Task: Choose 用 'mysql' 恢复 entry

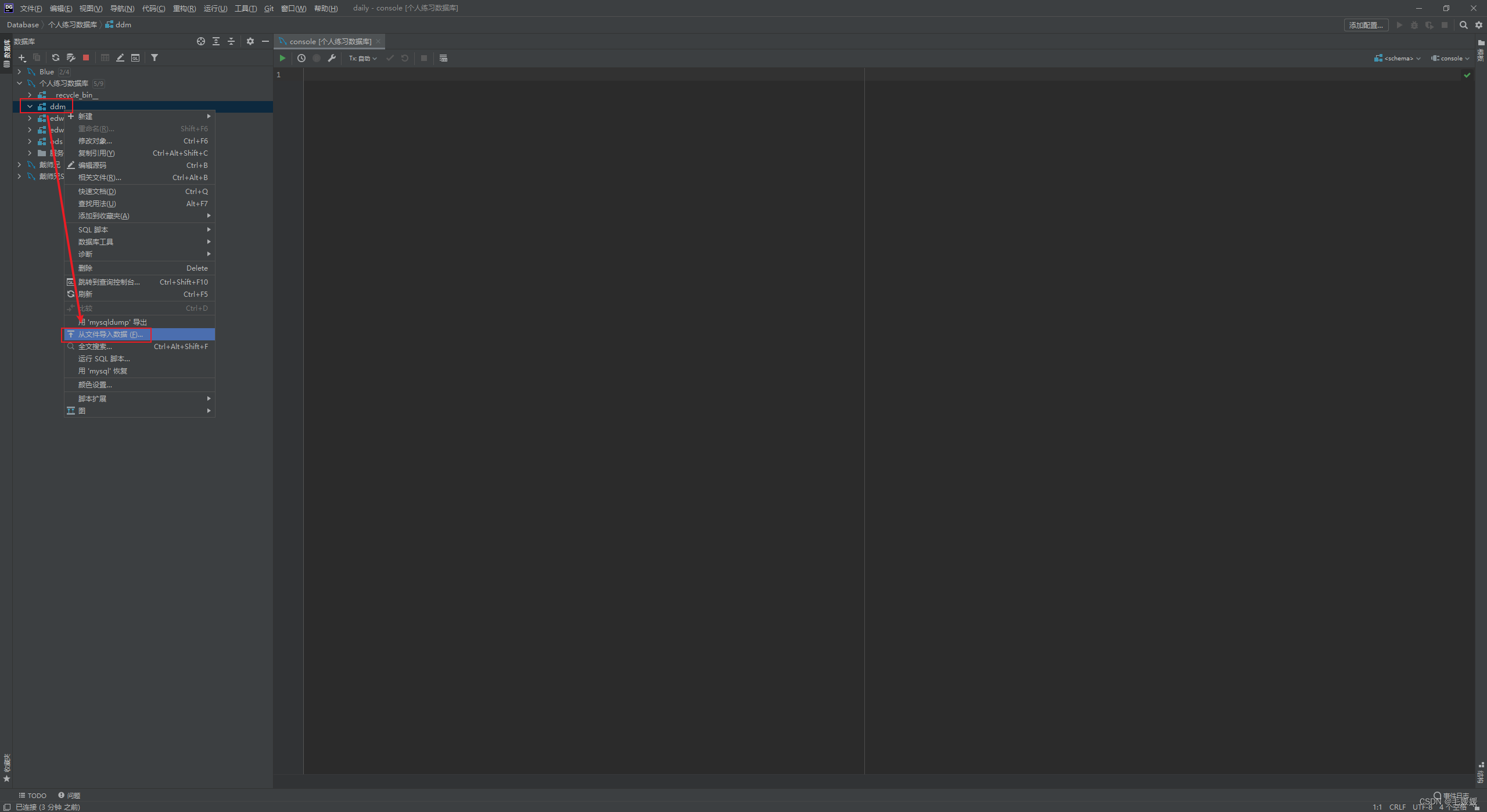Action: (139, 371)
